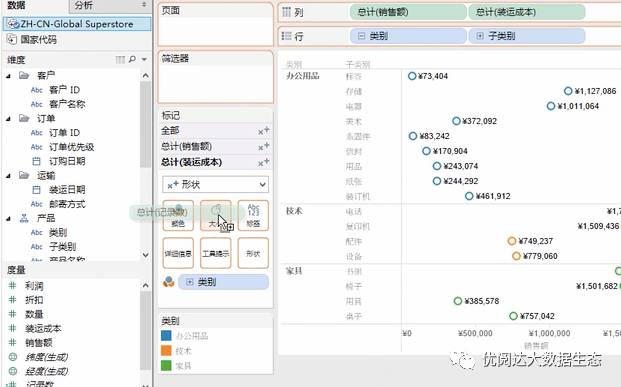Screen dimensions: 621x387
Task: Click the dimensions list scroll-down arrow
Action: (145, 255)
